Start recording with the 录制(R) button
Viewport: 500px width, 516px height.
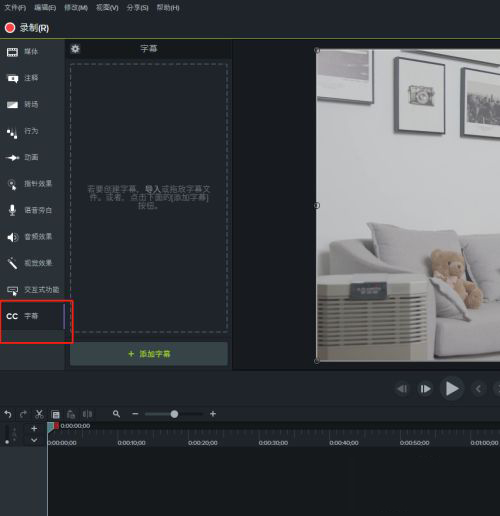click(x=27, y=28)
